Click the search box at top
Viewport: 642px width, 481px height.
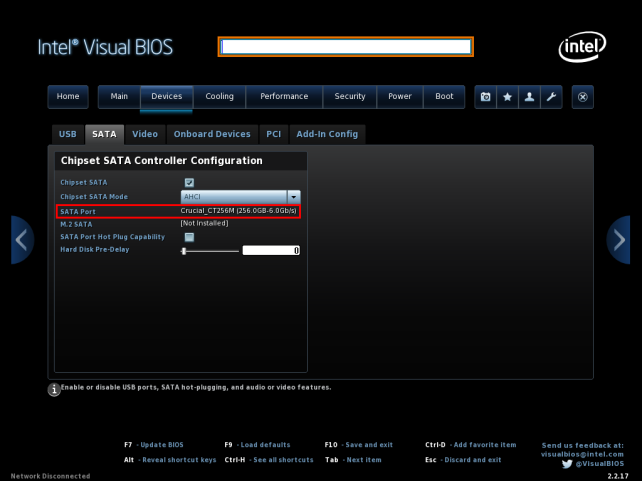[346, 47]
